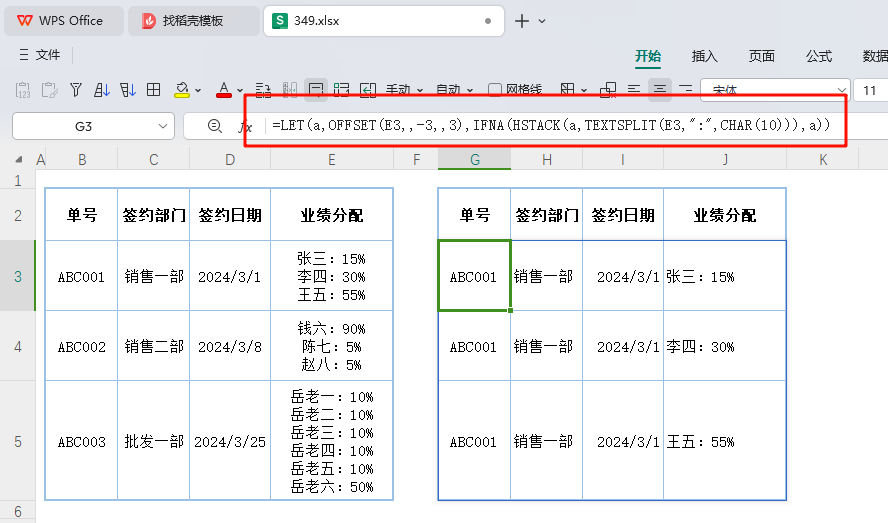The height and width of the screenshot is (523, 888).
Task: Click cell with 钱六：90% list
Action: coord(332,346)
